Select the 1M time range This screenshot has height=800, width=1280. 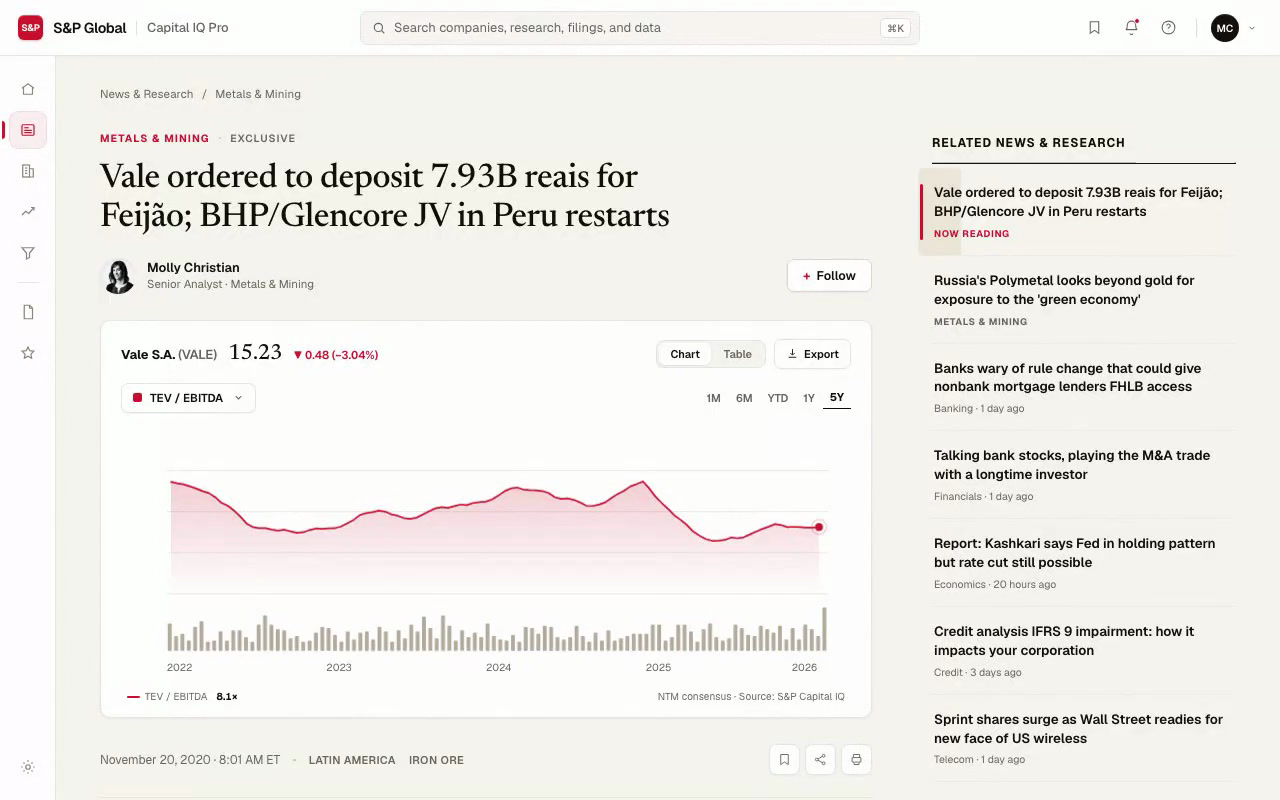click(x=713, y=398)
